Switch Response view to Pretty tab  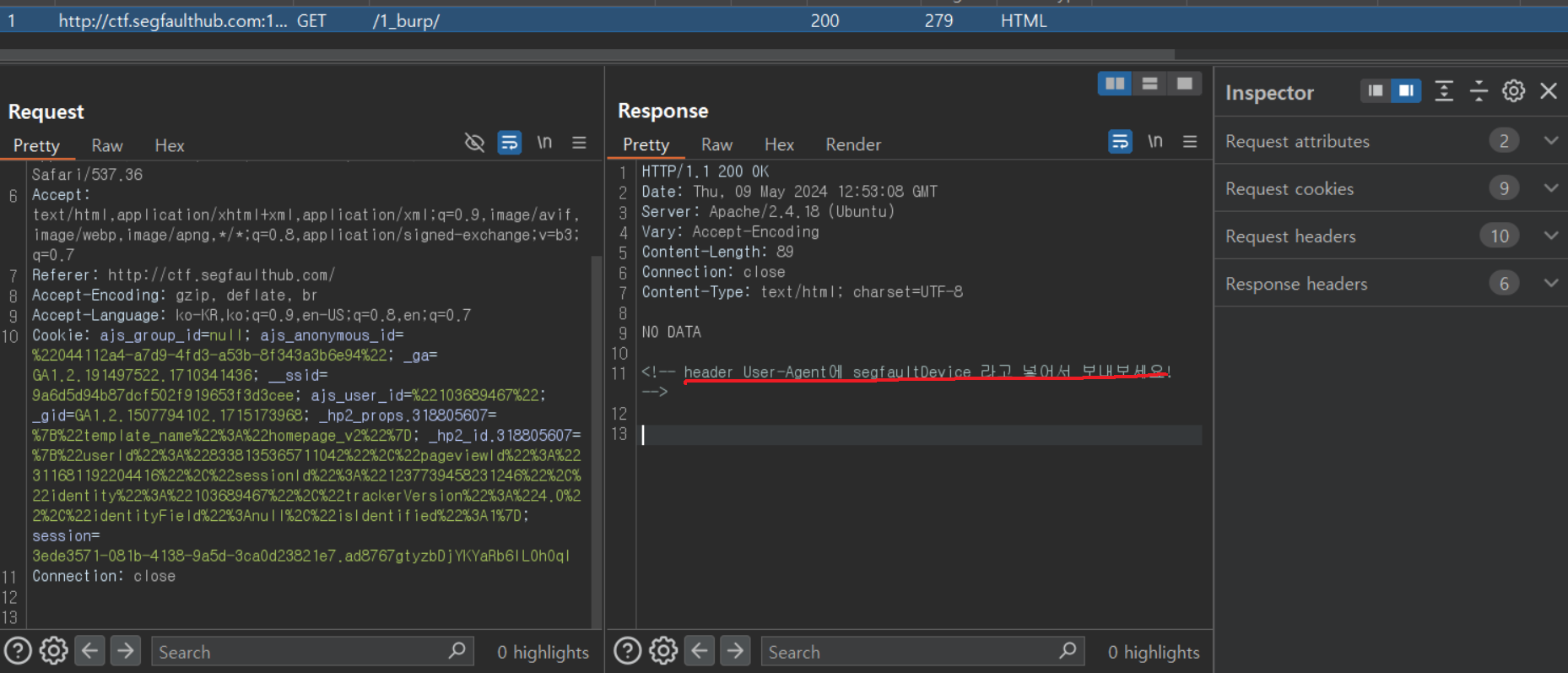pos(646,144)
